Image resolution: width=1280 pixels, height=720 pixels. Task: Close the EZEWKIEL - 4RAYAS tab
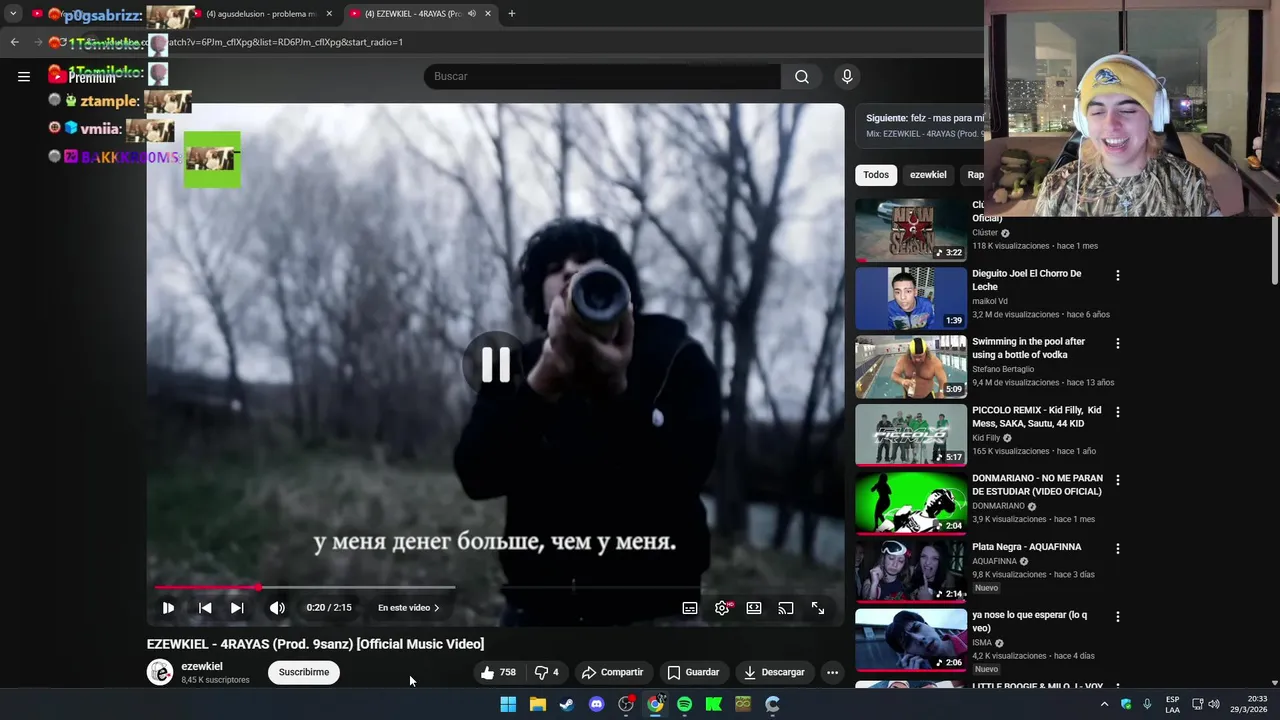coord(488,14)
